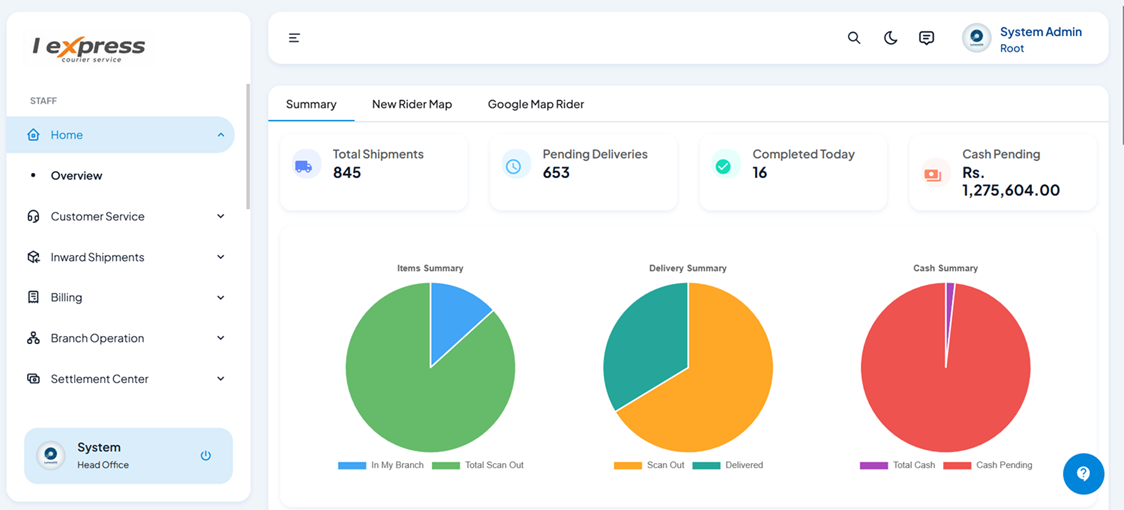
Task: Click the Completed Today checkmark icon
Action: [723, 167]
